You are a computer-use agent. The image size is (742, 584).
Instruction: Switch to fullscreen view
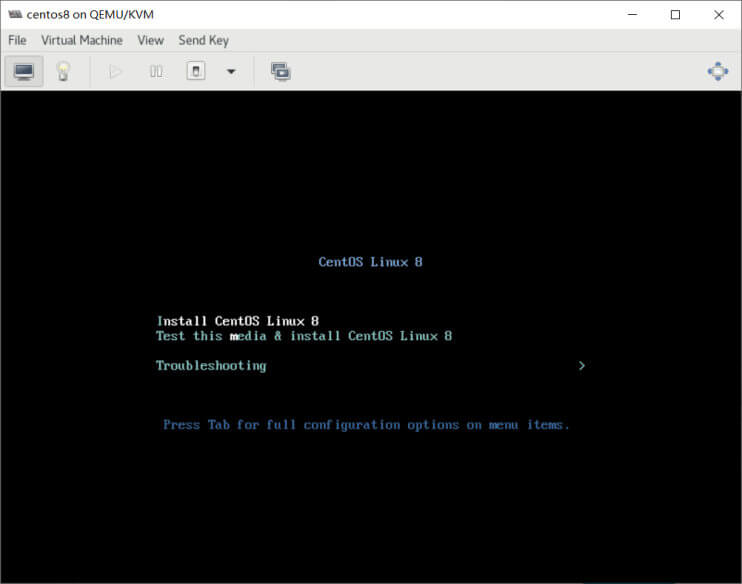pos(718,71)
